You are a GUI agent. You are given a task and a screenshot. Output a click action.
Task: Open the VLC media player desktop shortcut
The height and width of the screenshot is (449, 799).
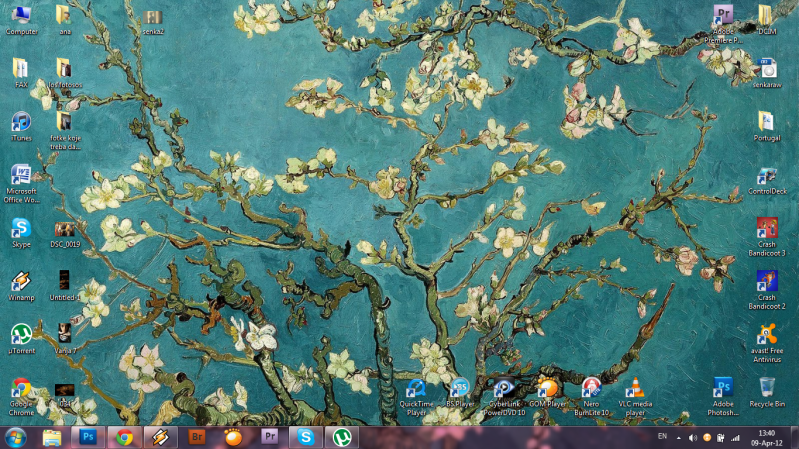tap(634, 388)
